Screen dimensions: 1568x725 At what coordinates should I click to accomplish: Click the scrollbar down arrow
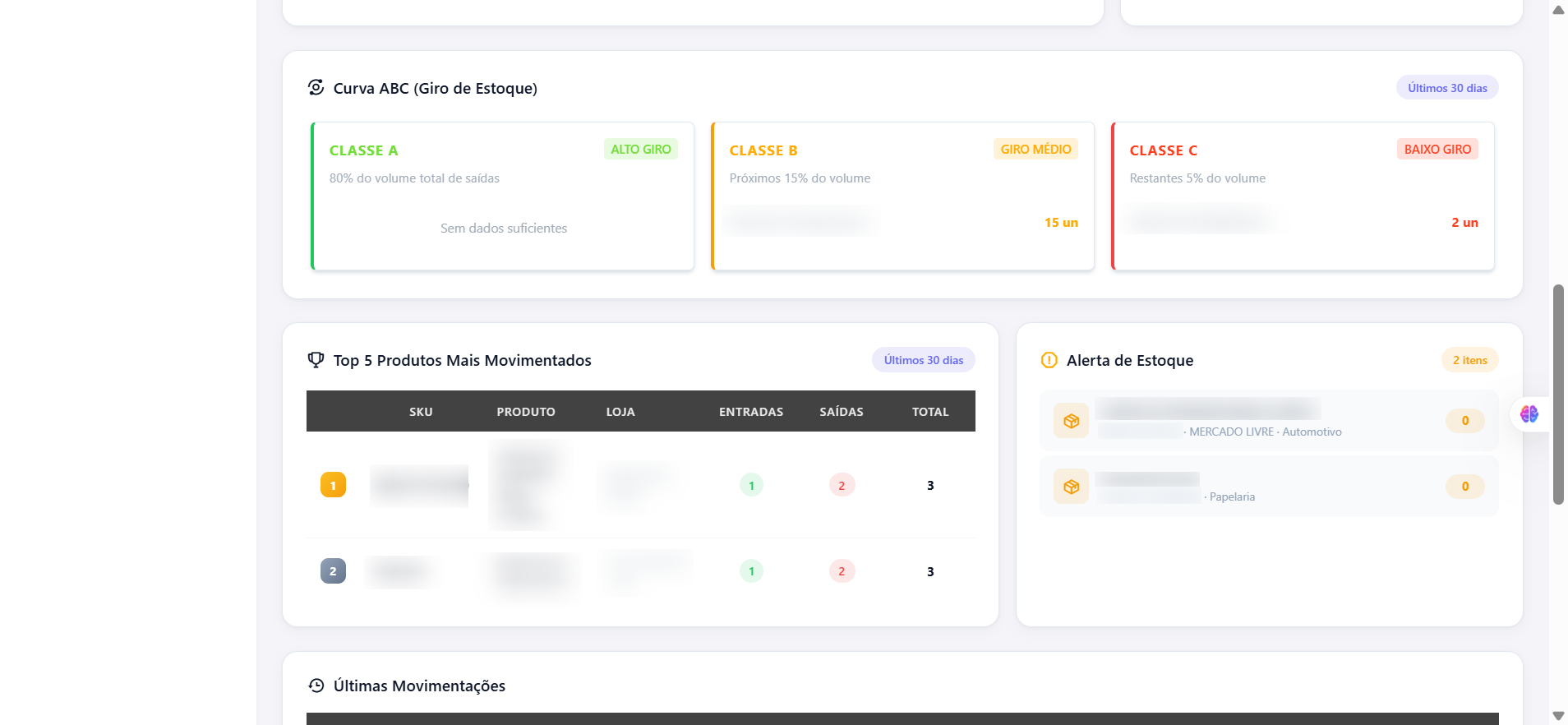click(x=1558, y=716)
